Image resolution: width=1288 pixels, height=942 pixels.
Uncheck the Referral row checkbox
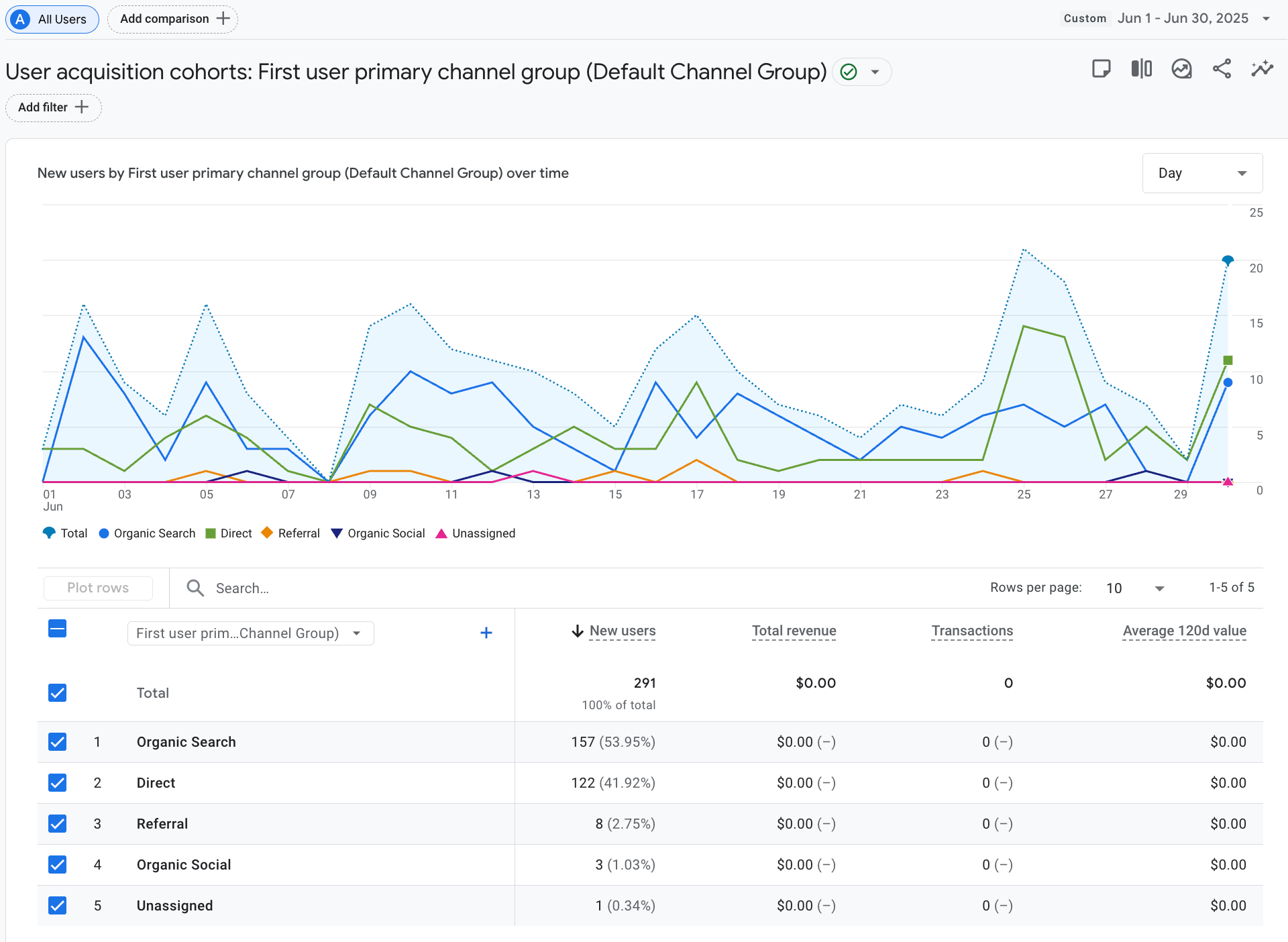click(58, 824)
